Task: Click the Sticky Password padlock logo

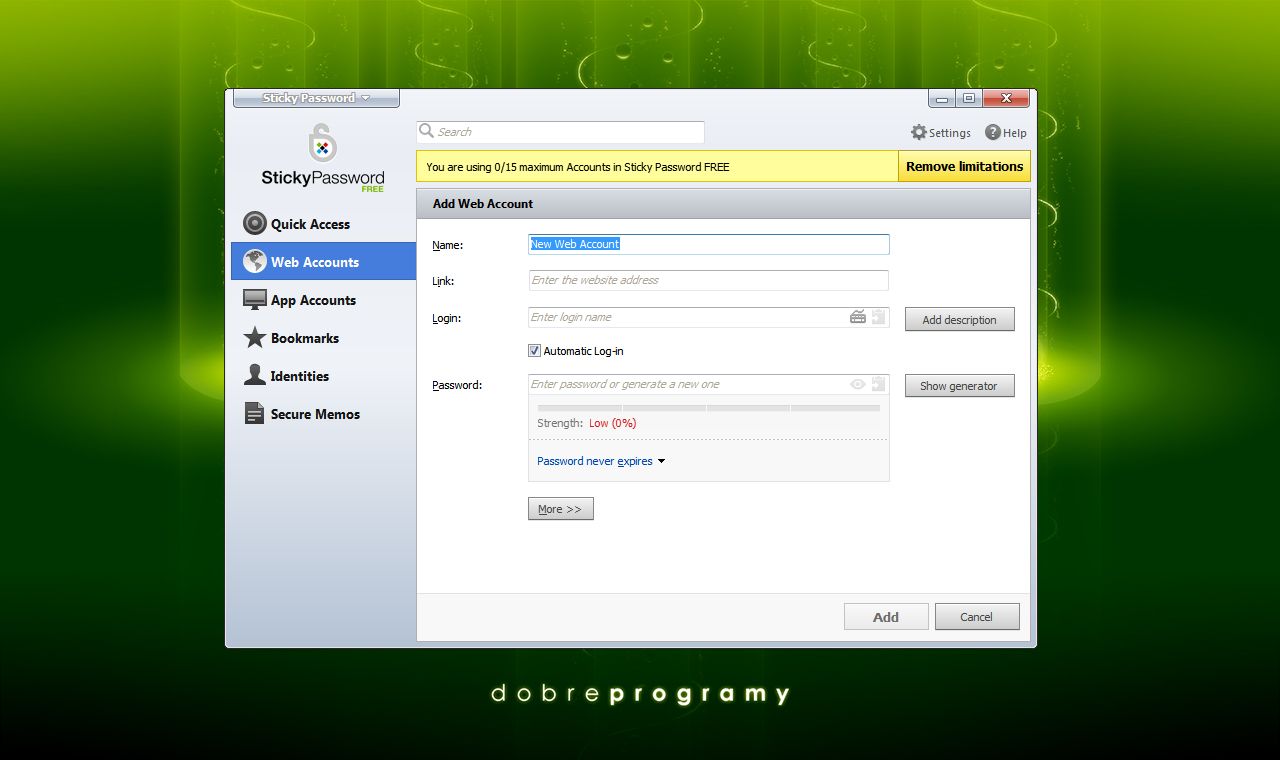Action: [322, 142]
